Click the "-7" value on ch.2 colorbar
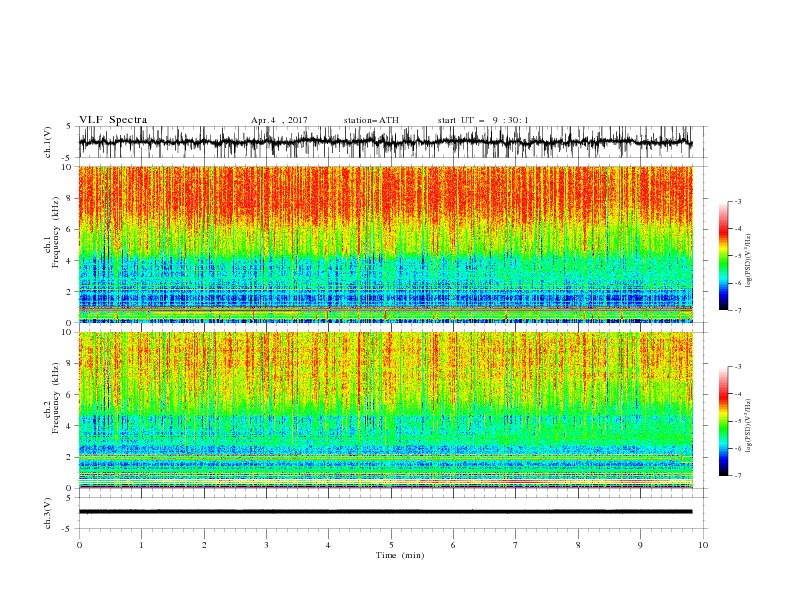The height and width of the screenshot is (612, 792). point(738,476)
